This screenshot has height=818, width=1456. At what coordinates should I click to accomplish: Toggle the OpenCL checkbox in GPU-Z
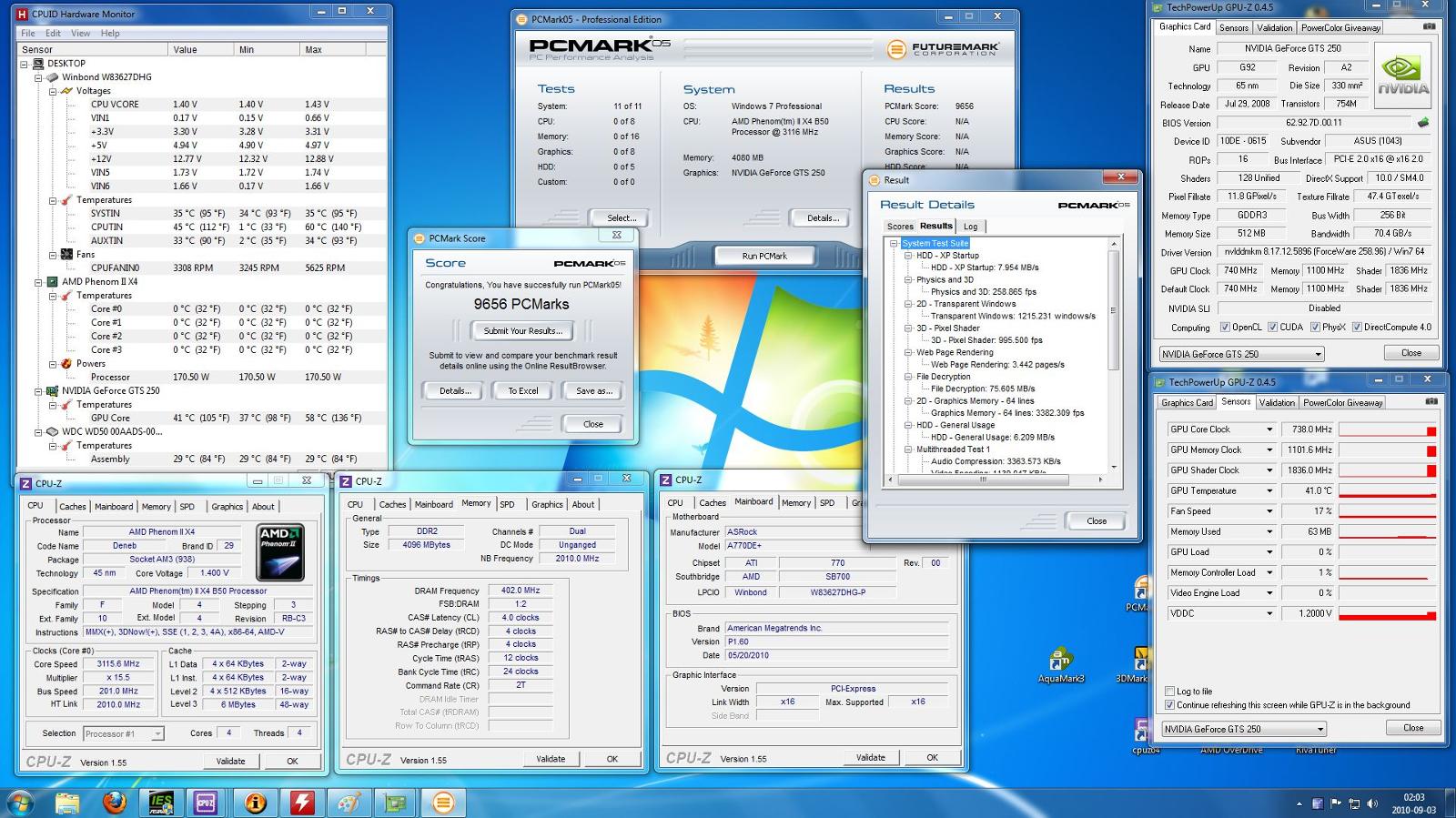pos(1225,328)
